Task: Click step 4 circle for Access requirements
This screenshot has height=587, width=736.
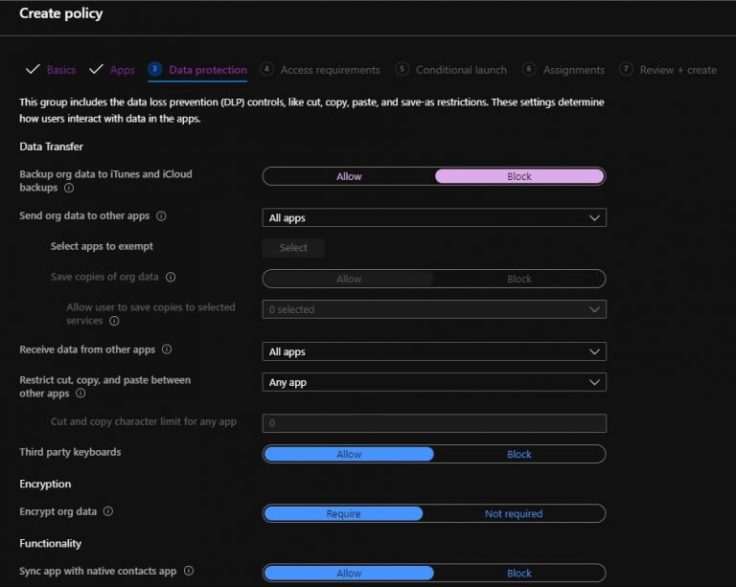Action: [x=267, y=69]
